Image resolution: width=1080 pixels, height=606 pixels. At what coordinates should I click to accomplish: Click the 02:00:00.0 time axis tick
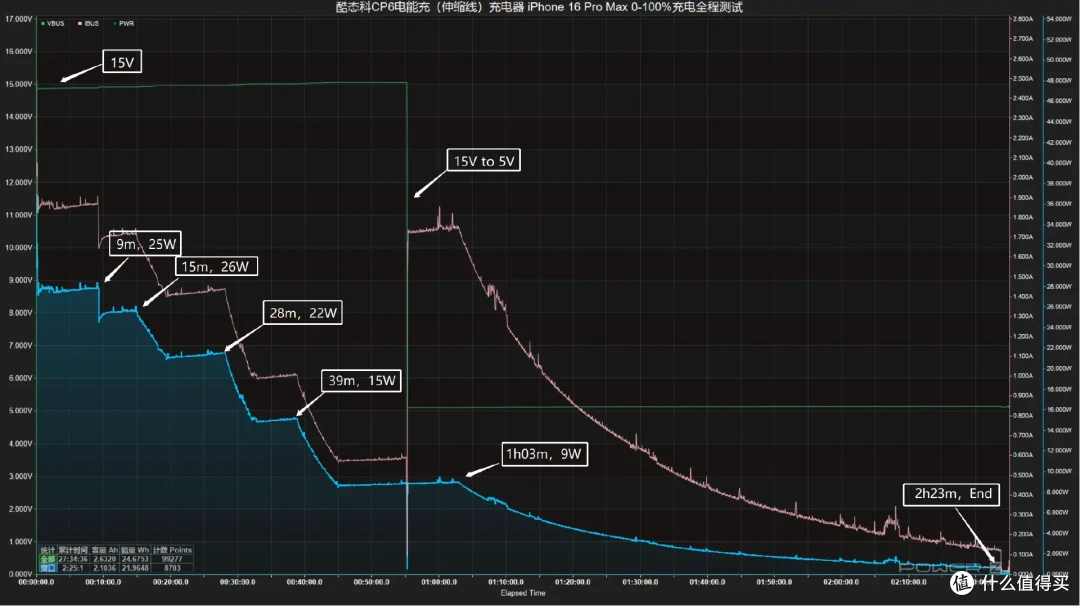(841, 582)
